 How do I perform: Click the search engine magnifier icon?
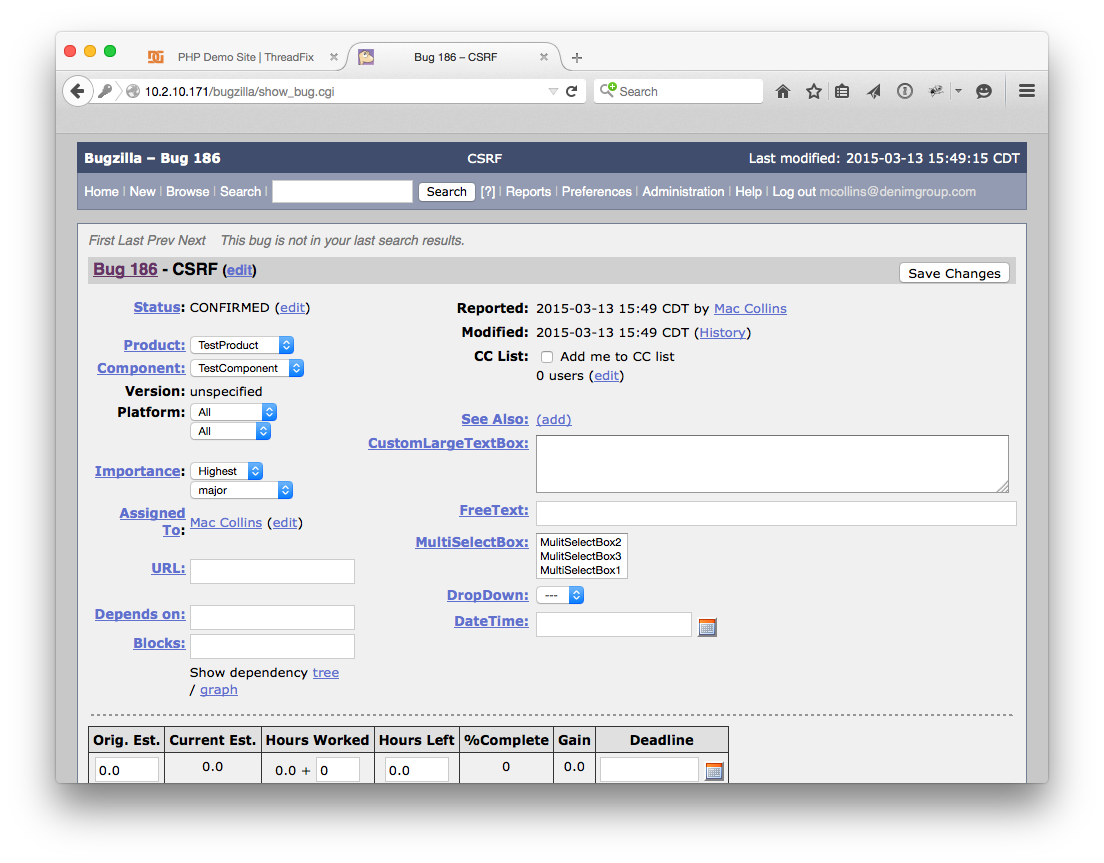coord(608,90)
